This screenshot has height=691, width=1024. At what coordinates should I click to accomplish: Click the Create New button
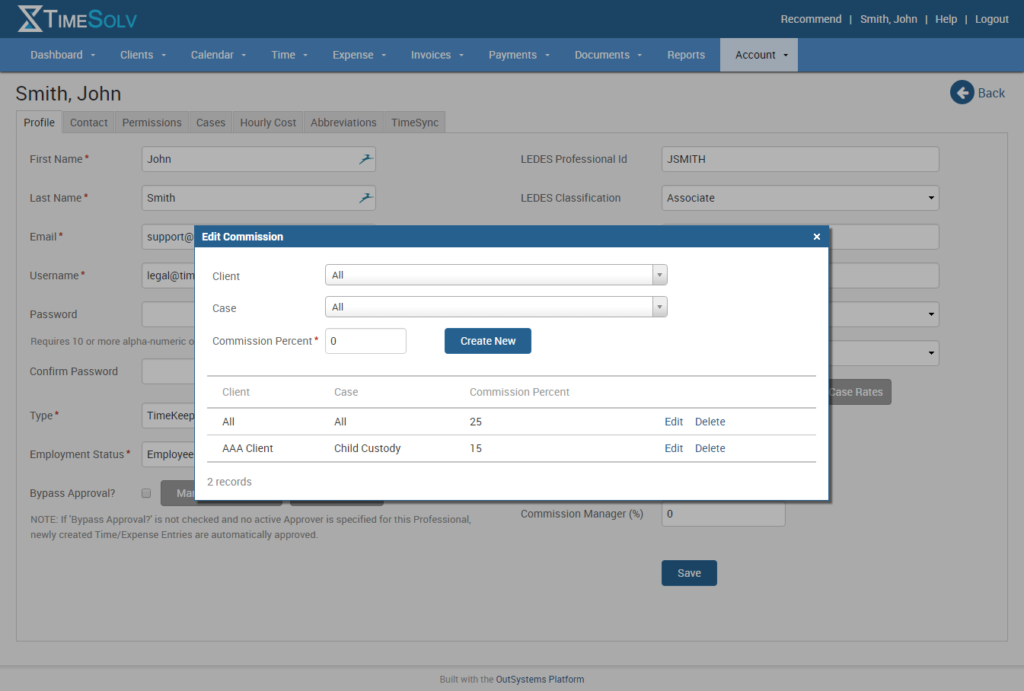click(487, 340)
